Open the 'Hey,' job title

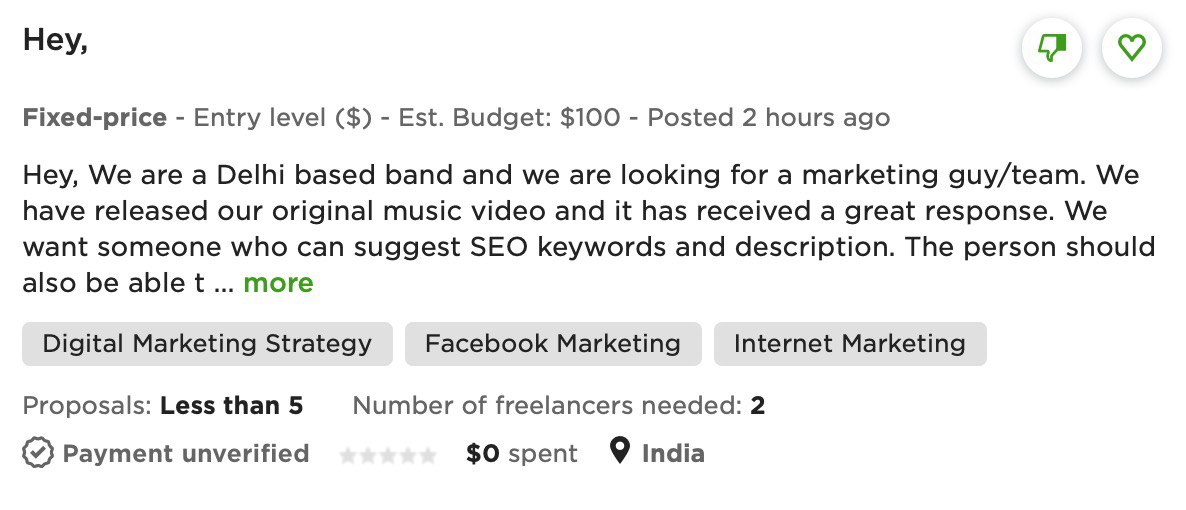(x=55, y=40)
